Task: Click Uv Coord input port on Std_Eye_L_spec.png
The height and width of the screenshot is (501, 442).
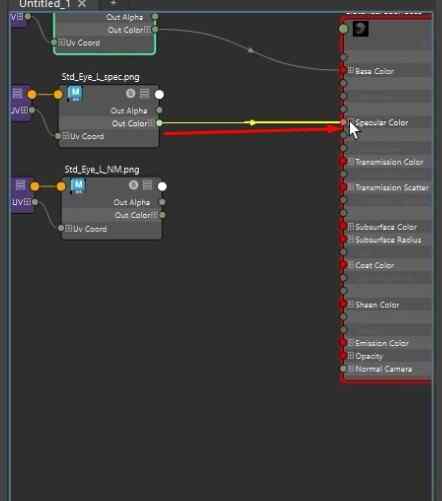Action: click(58, 136)
